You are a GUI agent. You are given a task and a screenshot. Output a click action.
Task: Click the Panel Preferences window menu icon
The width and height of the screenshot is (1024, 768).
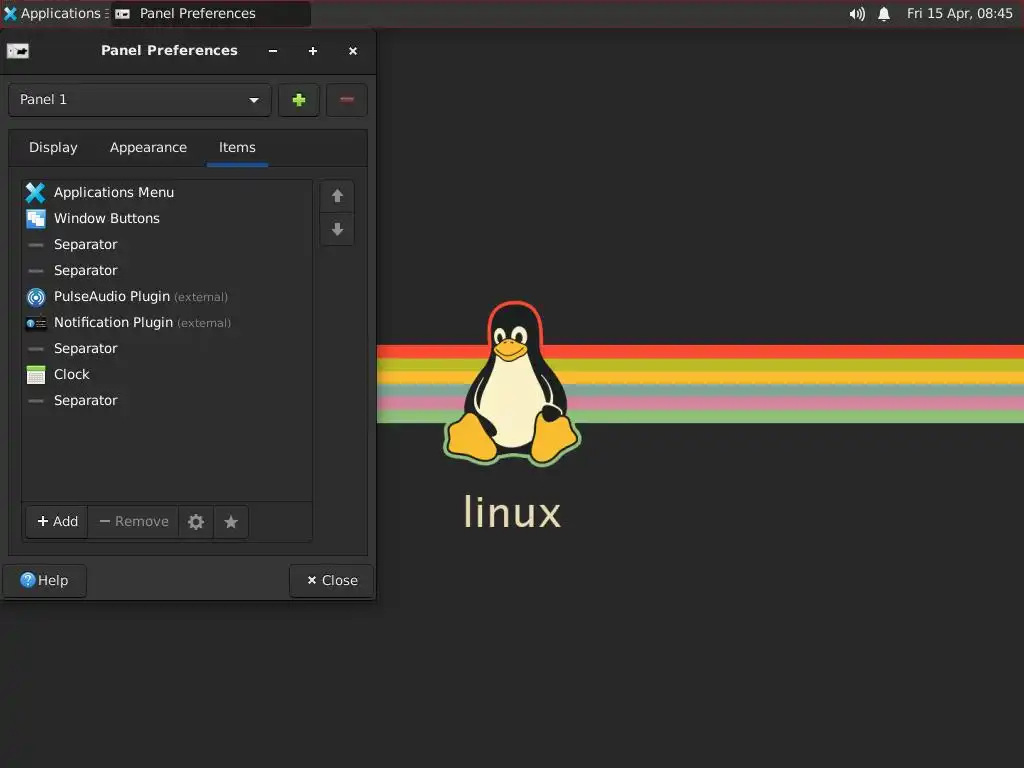pyautogui.click(x=18, y=51)
